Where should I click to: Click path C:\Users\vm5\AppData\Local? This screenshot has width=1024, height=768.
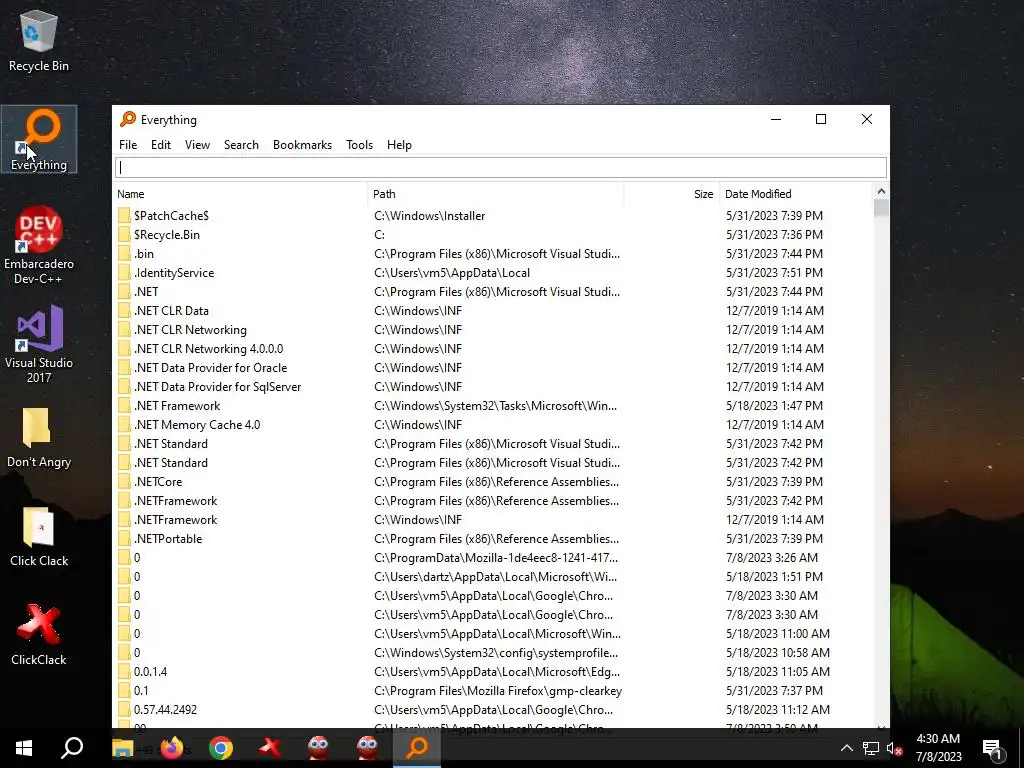[x=451, y=272]
